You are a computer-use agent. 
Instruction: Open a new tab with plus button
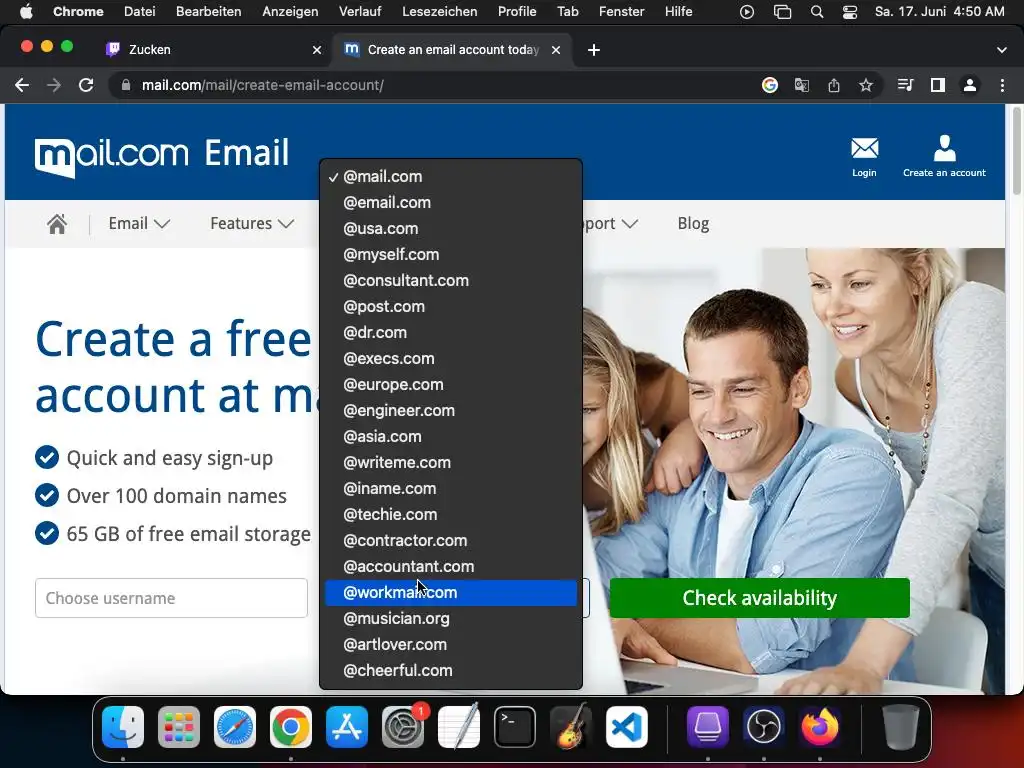[x=594, y=50]
